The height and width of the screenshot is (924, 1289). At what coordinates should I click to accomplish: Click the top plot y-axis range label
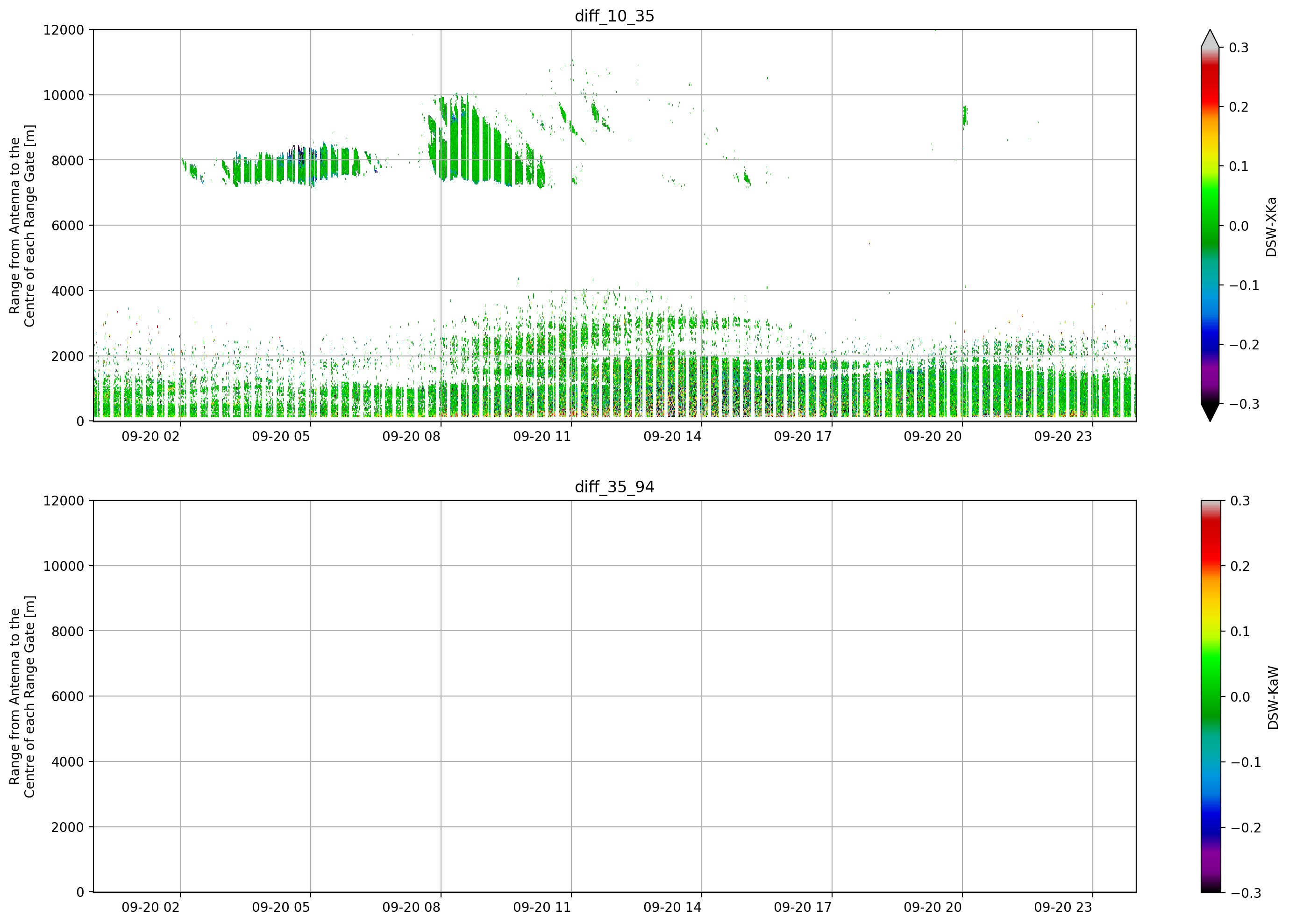[x=22, y=226]
